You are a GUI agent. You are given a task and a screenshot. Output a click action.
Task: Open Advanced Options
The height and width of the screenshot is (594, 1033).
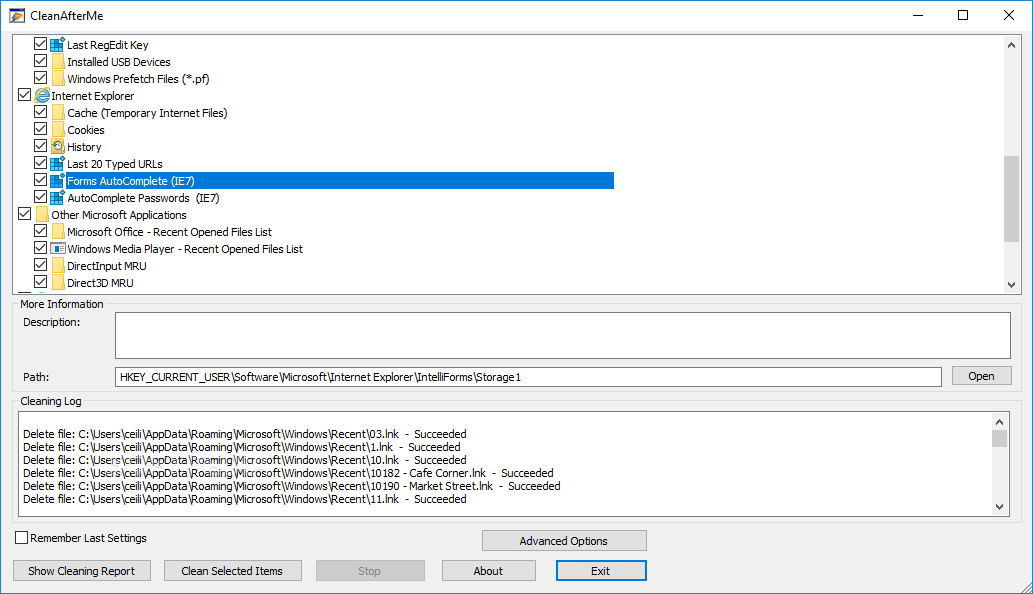point(564,541)
